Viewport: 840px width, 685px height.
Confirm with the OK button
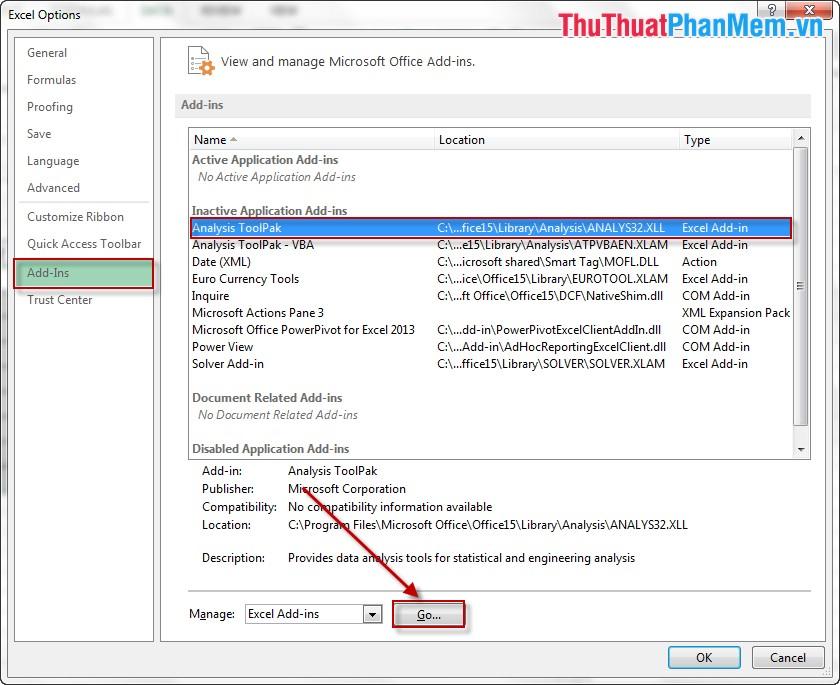pos(704,658)
